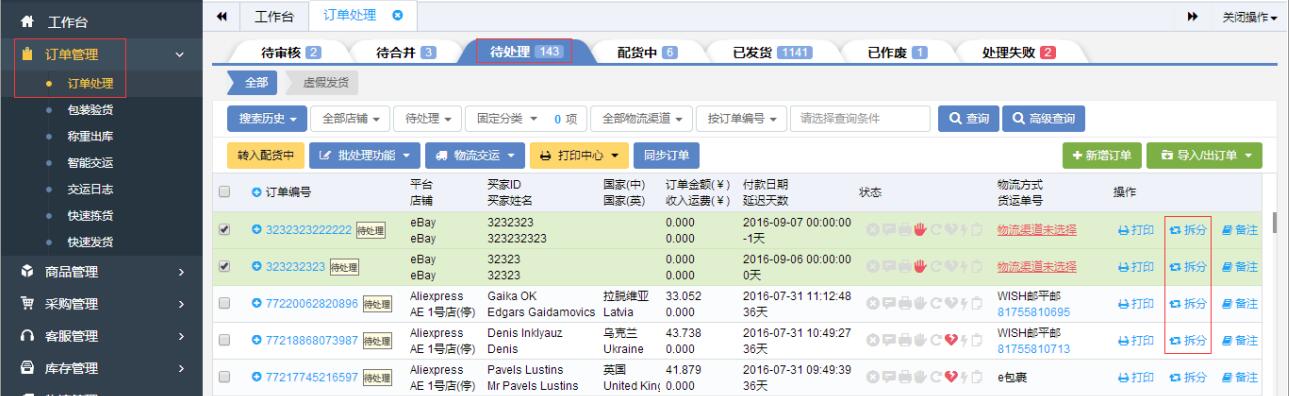The image size is (1289, 396).
Task: Uncheck the checkbox for order 323232323
Action: [x=225, y=266]
